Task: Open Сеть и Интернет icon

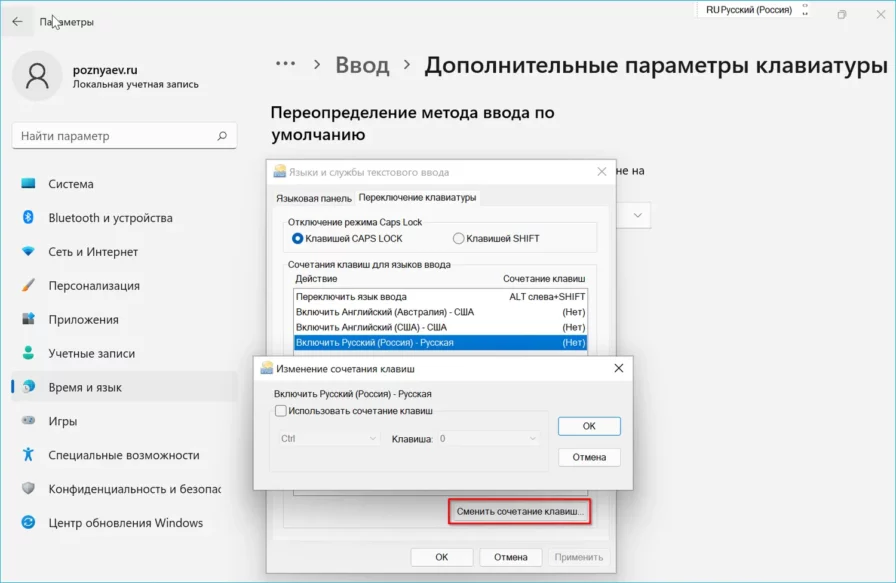Action: pos(28,251)
